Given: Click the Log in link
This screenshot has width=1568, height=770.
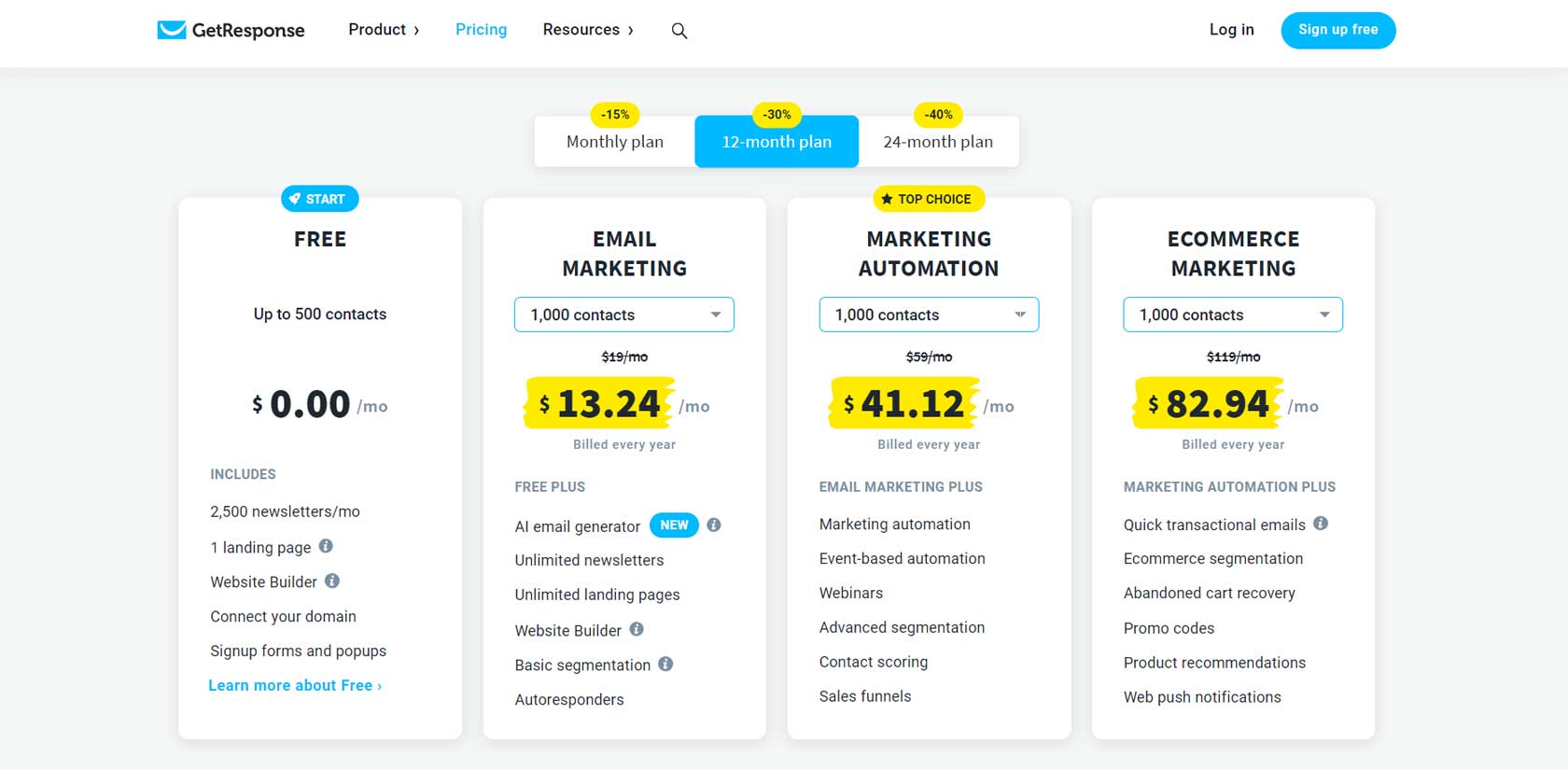Looking at the screenshot, I should [x=1232, y=30].
